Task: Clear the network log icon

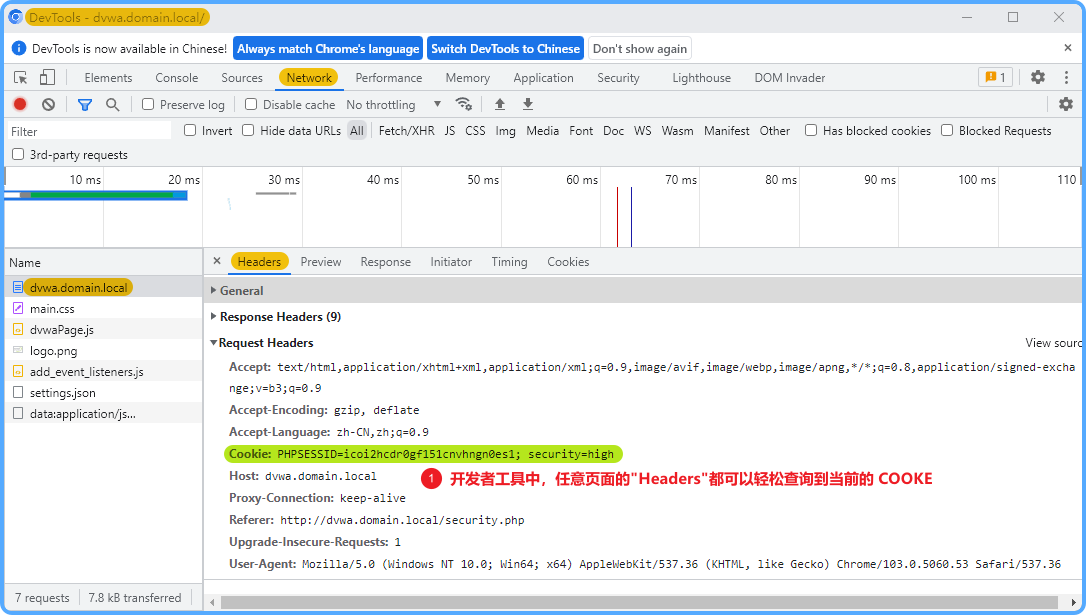Action: click(x=48, y=105)
